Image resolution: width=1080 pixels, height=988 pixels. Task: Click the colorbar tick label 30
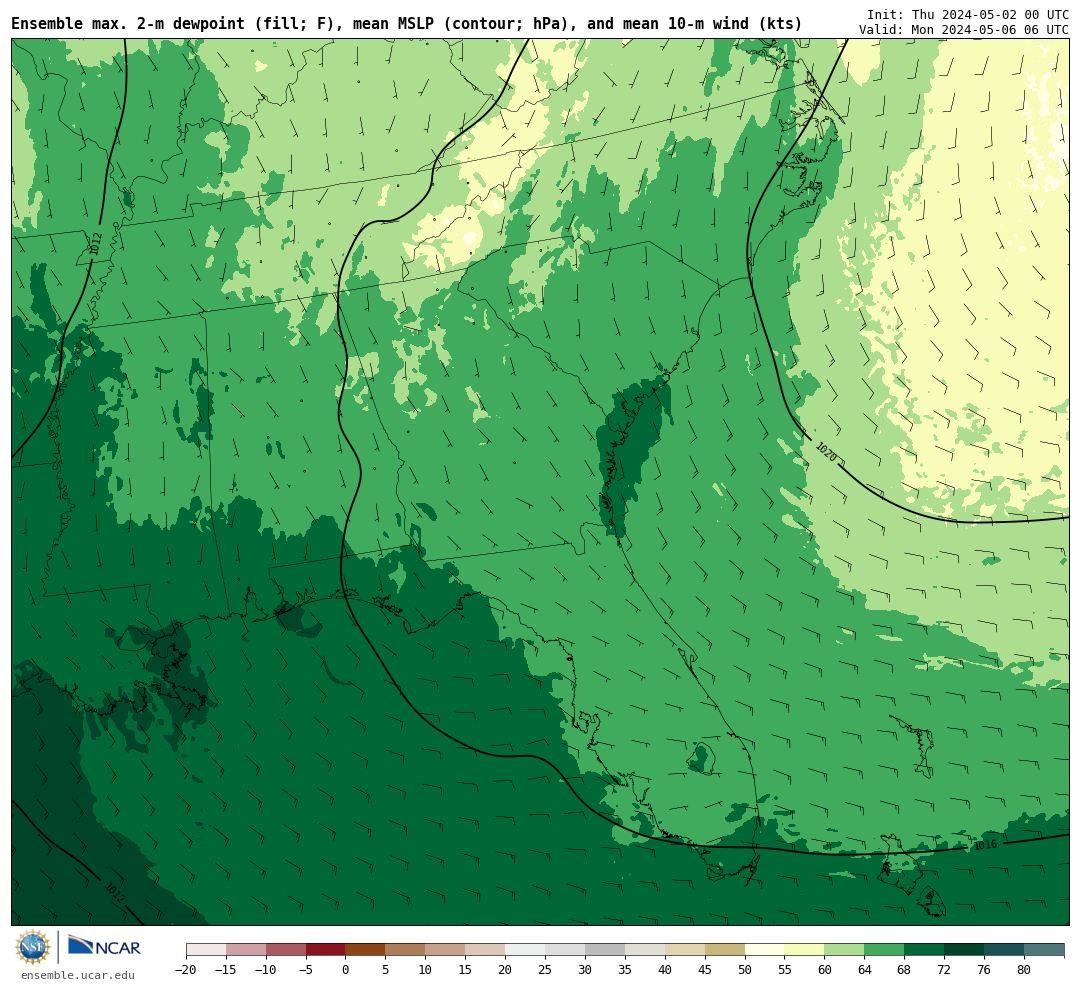point(585,970)
